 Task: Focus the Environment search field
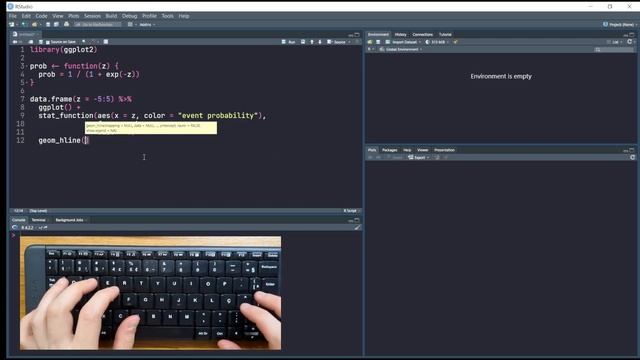613,49
